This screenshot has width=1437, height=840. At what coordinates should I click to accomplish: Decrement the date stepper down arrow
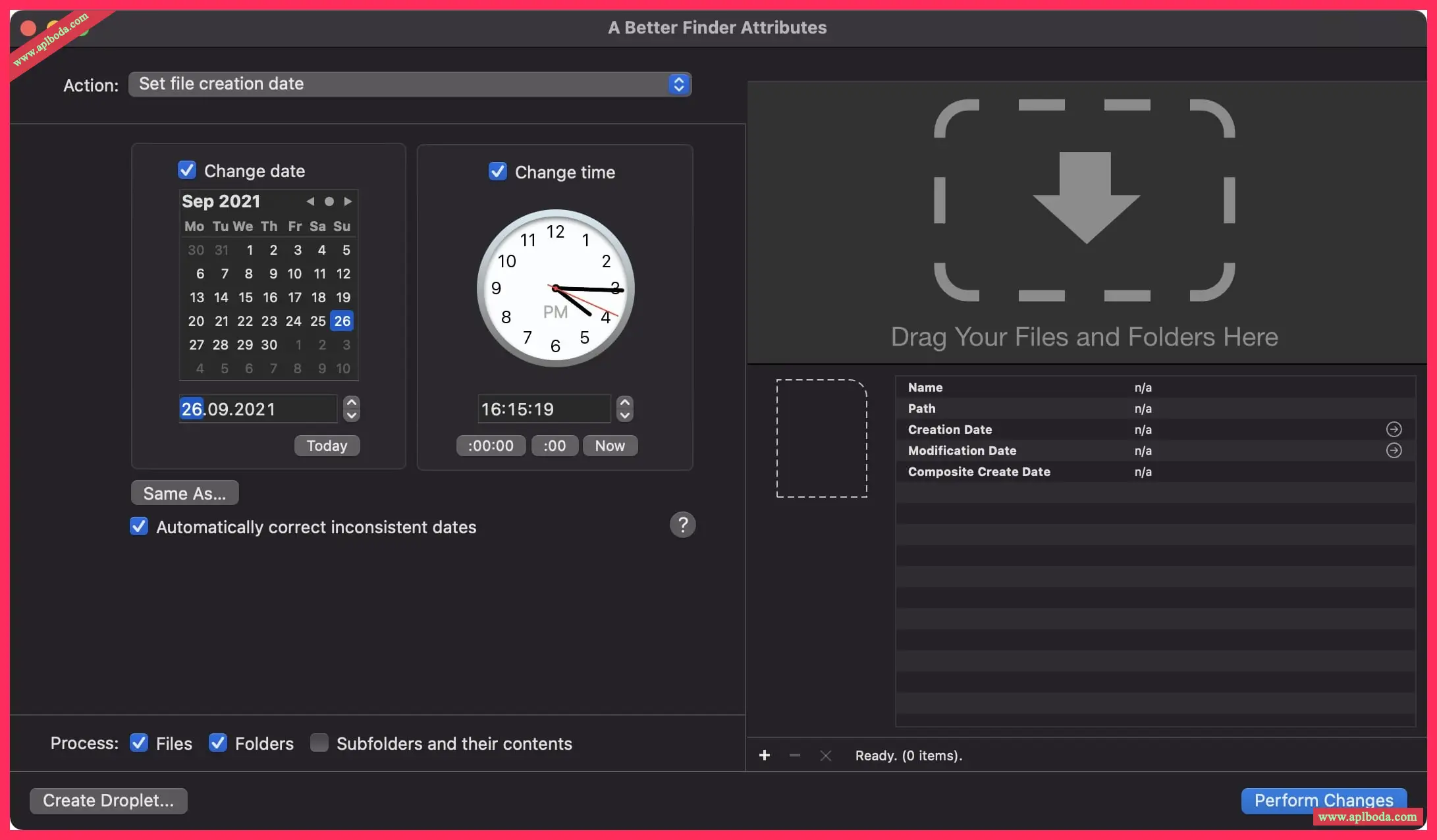coord(352,415)
